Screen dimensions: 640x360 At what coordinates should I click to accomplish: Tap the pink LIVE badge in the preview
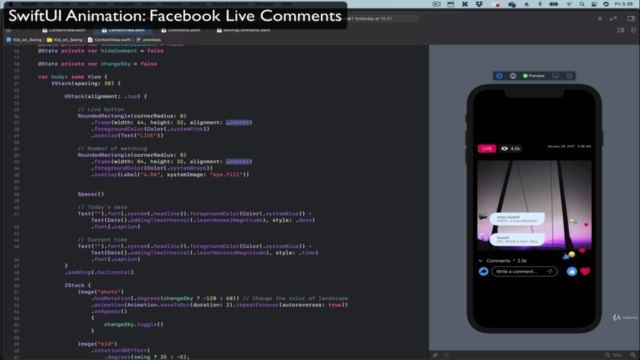pyautogui.click(x=487, y=149)
